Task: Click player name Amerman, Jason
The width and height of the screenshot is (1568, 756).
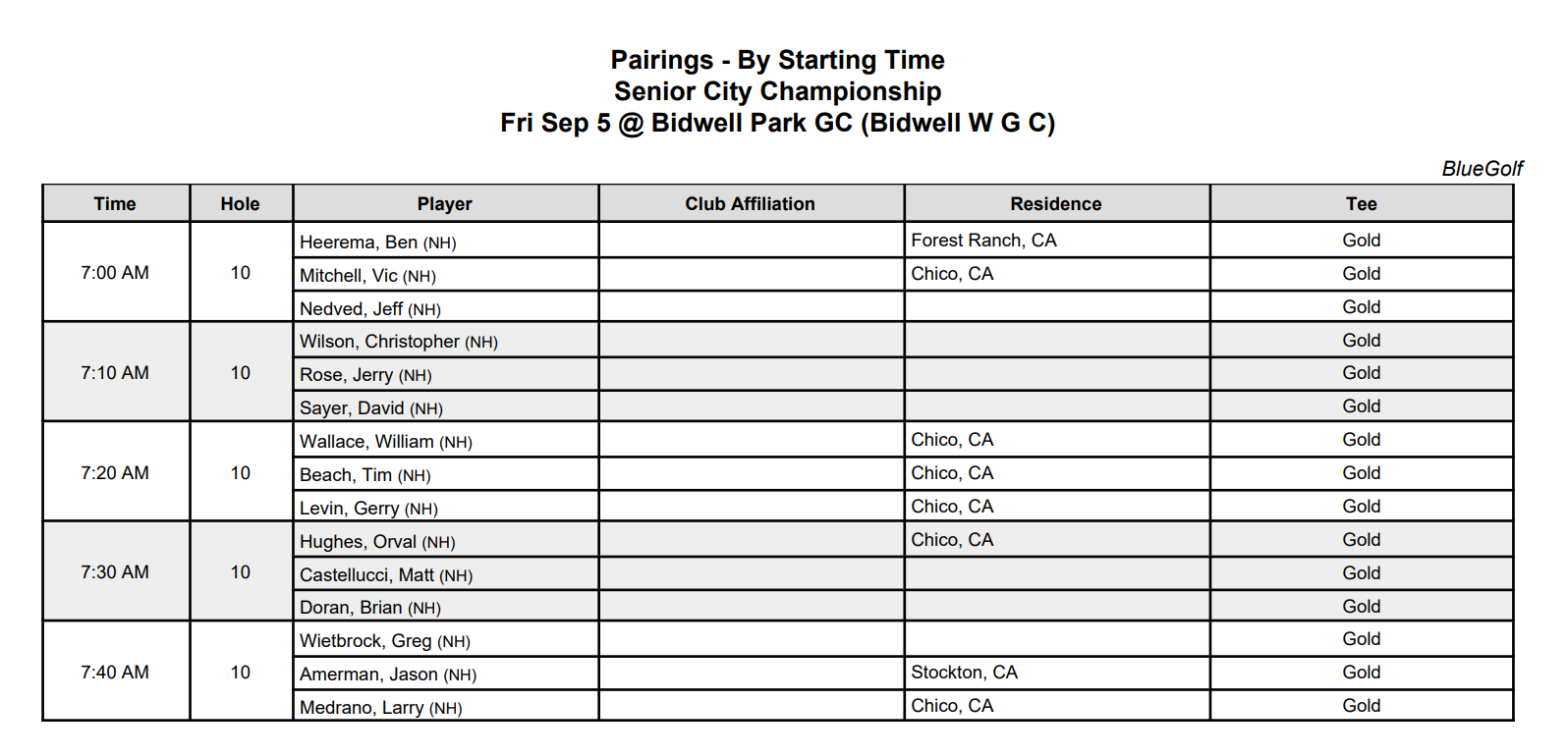Action: pos(368,675)
